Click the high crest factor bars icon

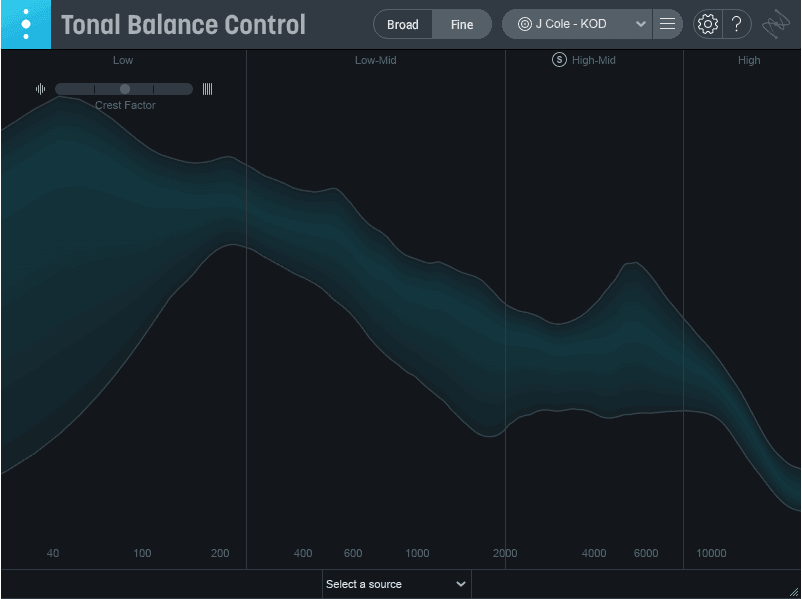pyautogui.click(x=207, y=89)
